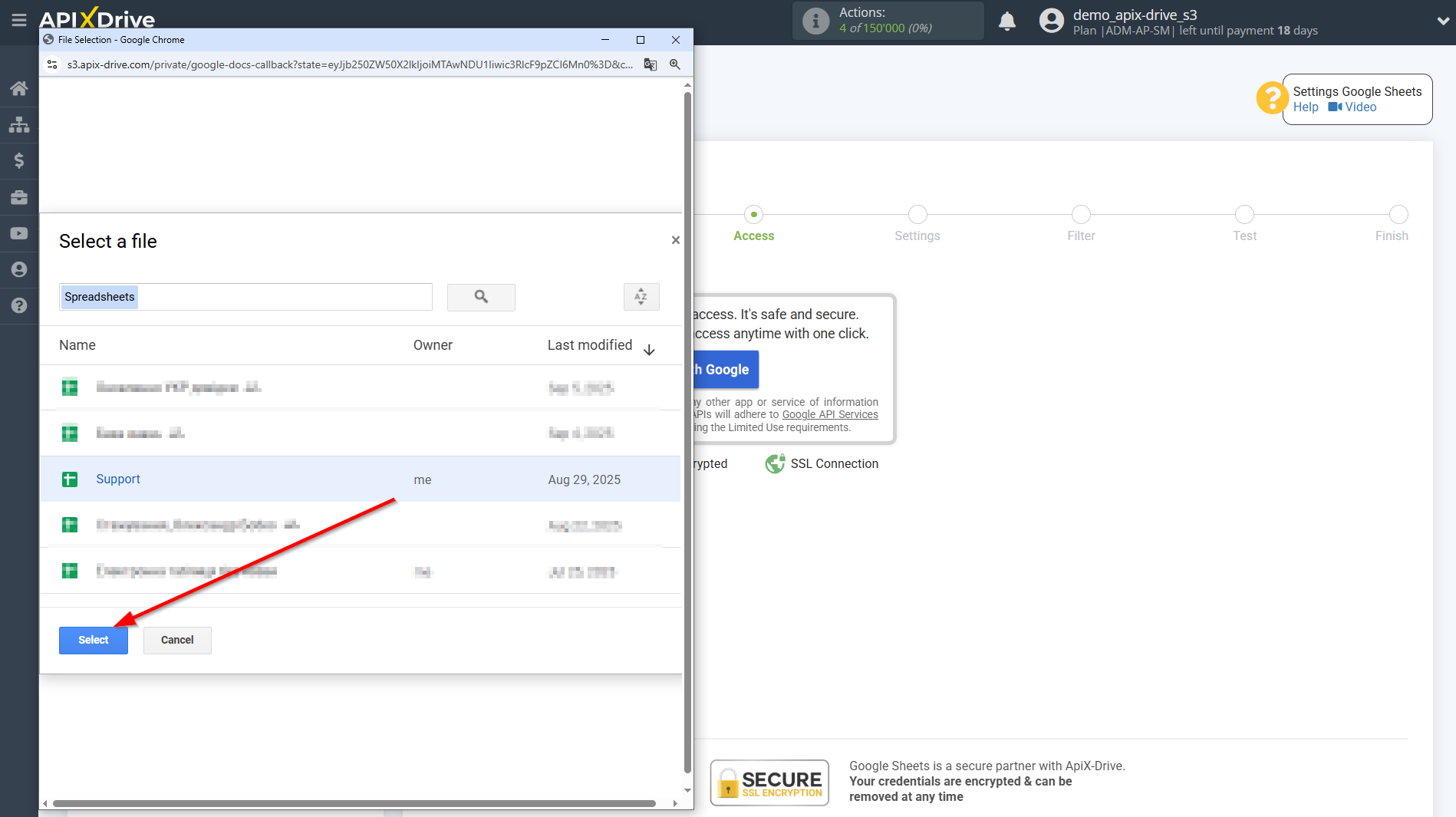Click the A-Z sort options button
Screen dimensions: 1456x817
pyautogui.click(x=641, y=297)
